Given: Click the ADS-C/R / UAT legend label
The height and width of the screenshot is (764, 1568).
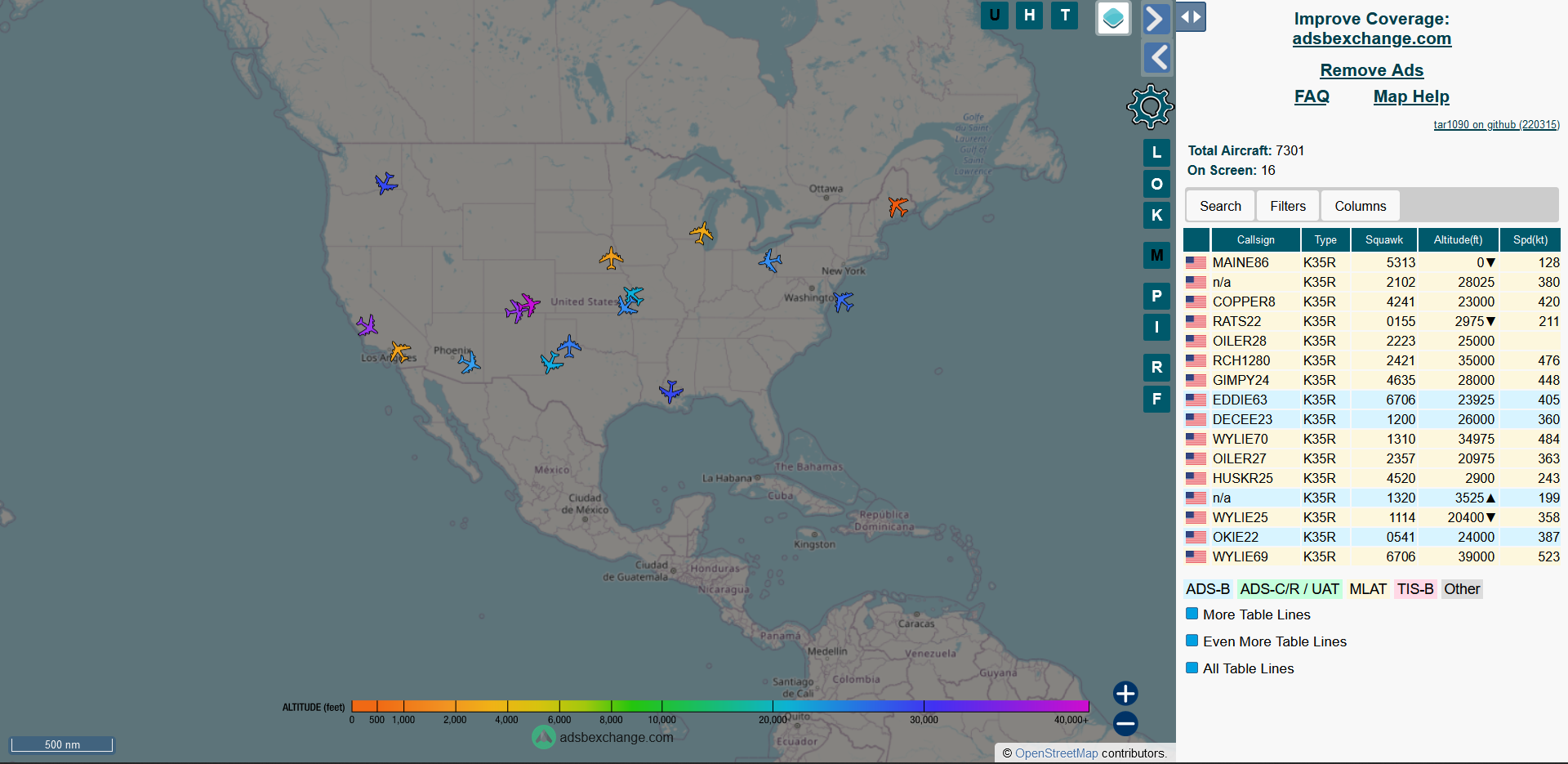Looking at the screenshot, I should [1289, 589].
